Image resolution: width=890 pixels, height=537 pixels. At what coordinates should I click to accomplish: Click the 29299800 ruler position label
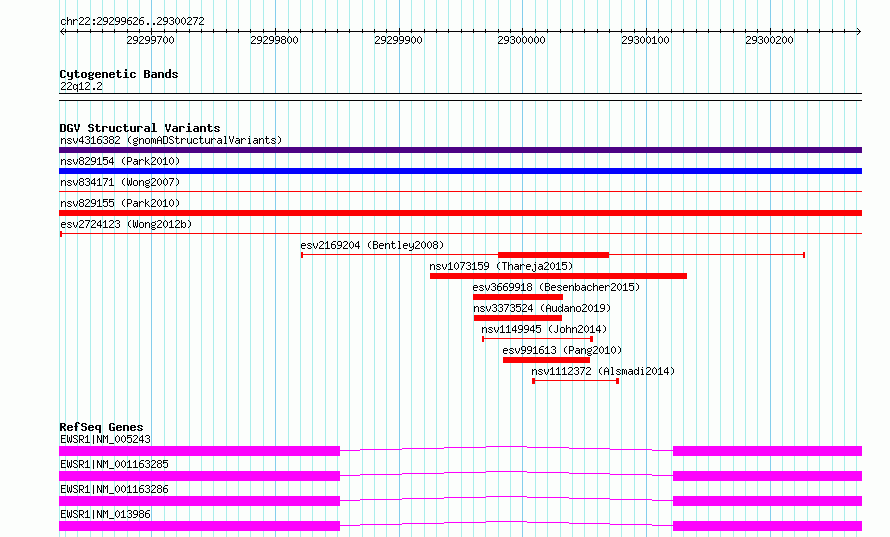click(x=274, y=40)
